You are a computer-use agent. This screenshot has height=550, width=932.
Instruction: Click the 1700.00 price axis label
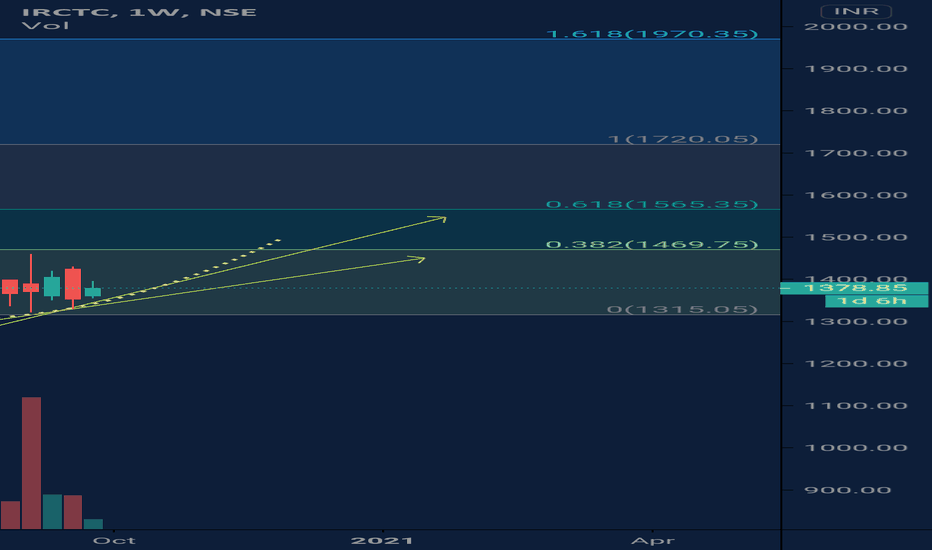pos(855,153)
